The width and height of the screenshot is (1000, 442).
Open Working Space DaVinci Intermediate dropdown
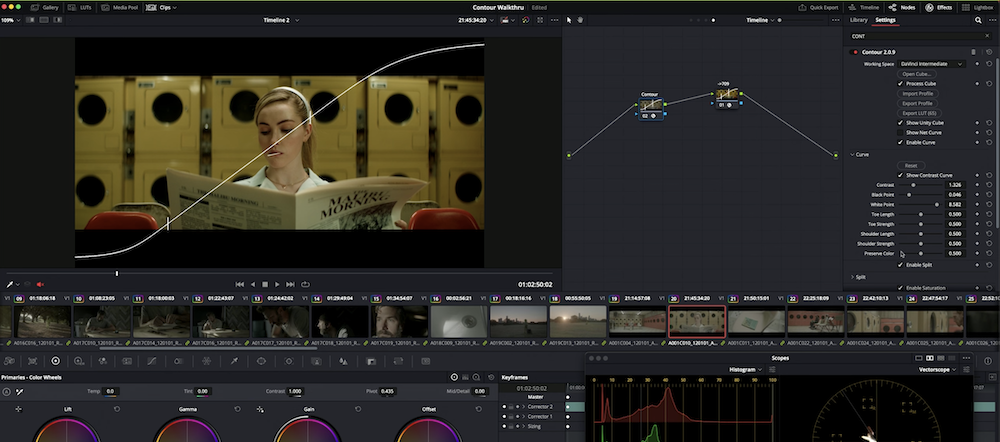[931, 64]
